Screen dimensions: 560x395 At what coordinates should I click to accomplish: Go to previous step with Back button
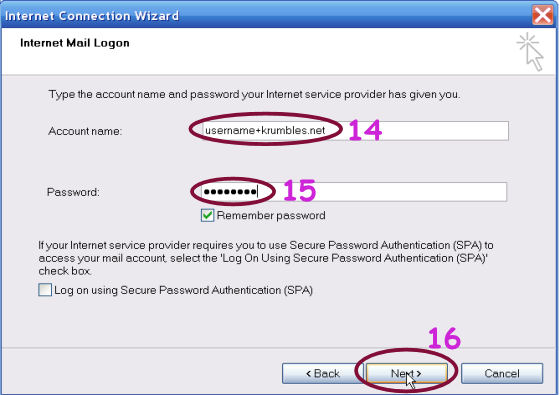[322, 374]
